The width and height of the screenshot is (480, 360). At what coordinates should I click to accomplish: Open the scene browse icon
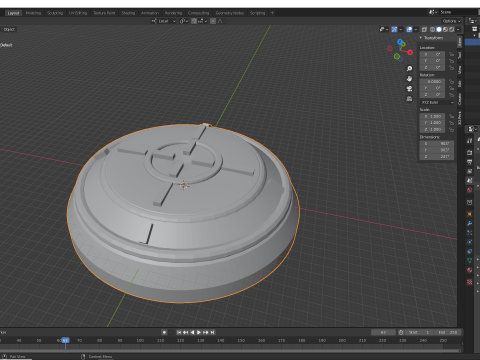432,12
